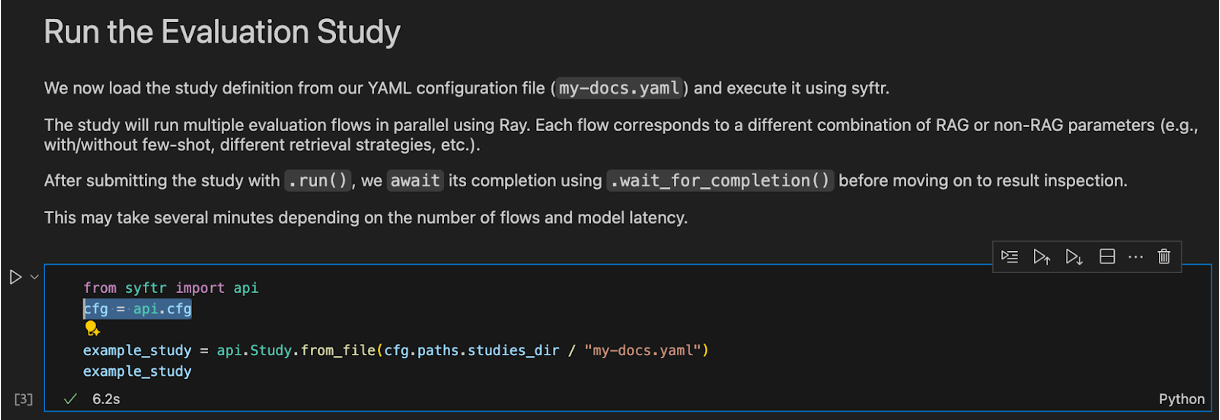The height and width of the screenshot is (420, 1220).
Task: Click the yellow lightbulb code action
Action: pyautogui.click(x=91, y=329)
